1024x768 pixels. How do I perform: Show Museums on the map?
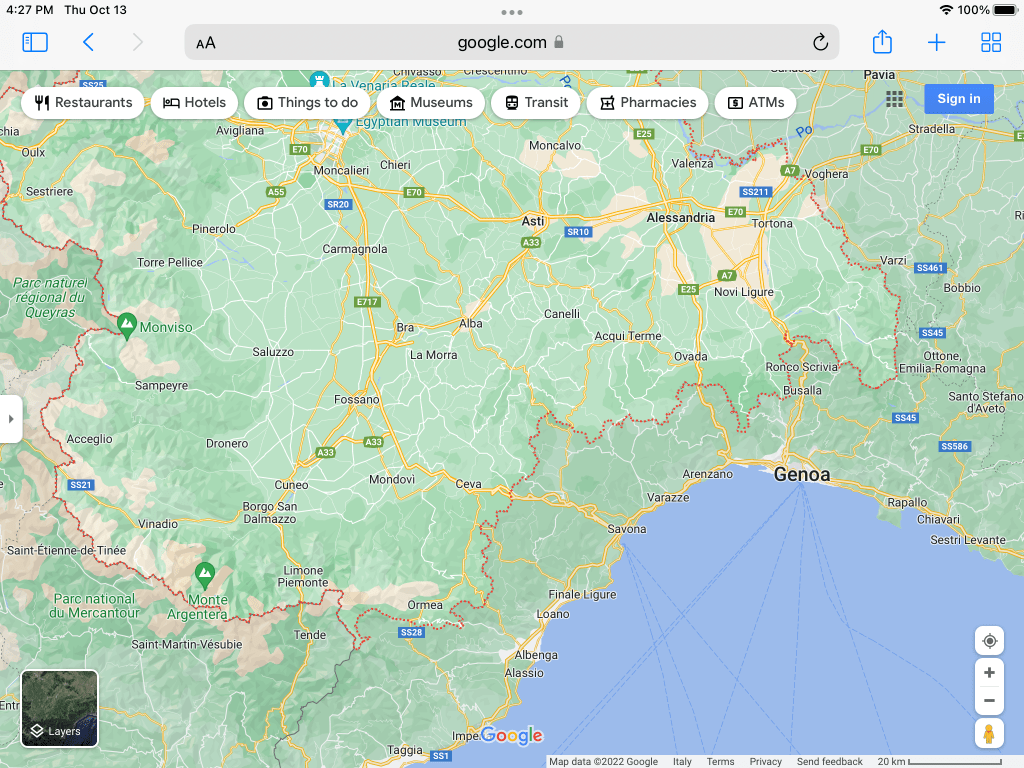click(x=431, y=103)
